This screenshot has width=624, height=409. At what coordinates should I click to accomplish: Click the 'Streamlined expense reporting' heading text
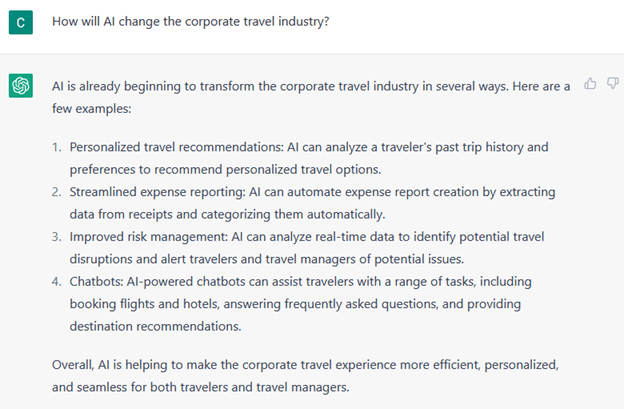154,191
